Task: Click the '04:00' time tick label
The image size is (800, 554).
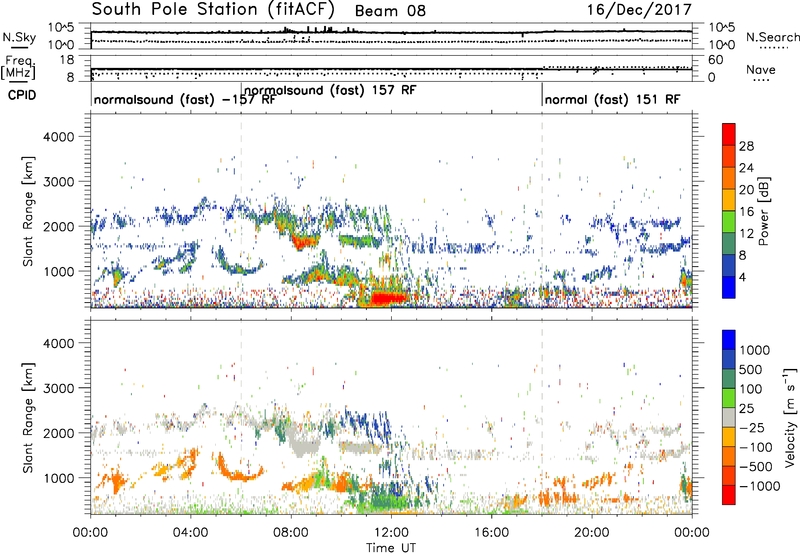Action: click(191, 533)
